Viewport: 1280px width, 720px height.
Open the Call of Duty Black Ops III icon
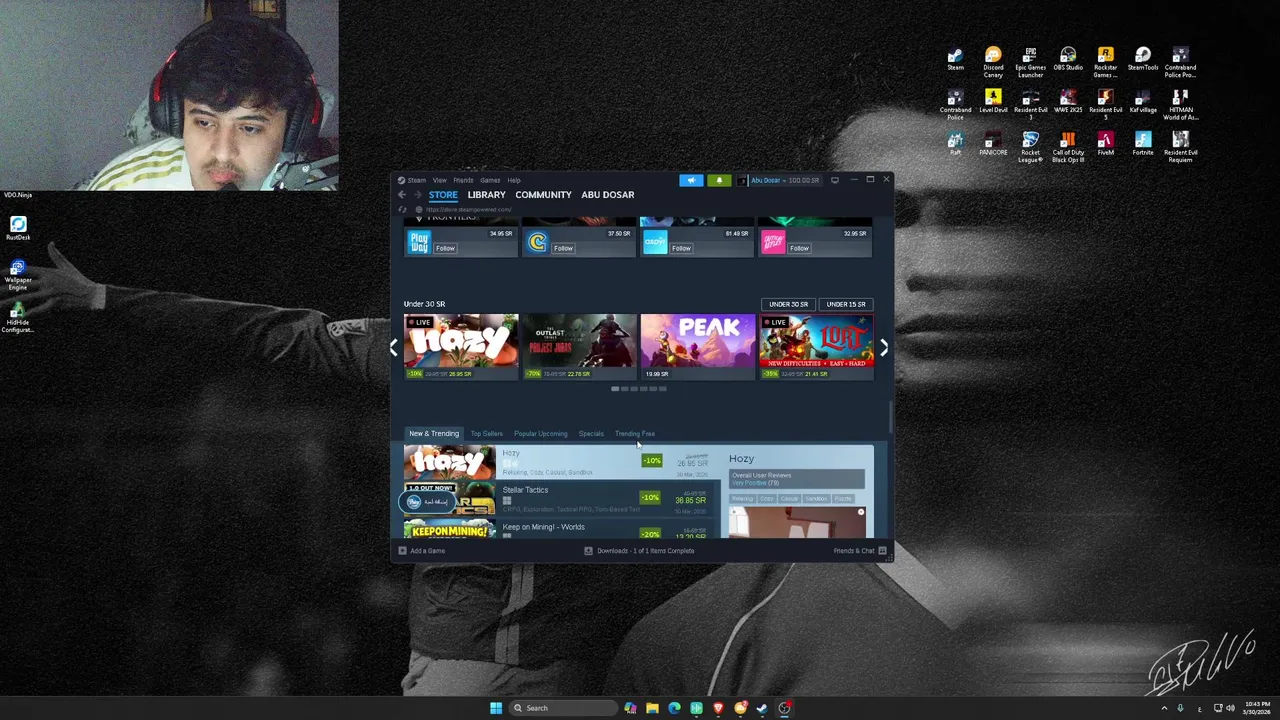click(x=1068, y=146)
